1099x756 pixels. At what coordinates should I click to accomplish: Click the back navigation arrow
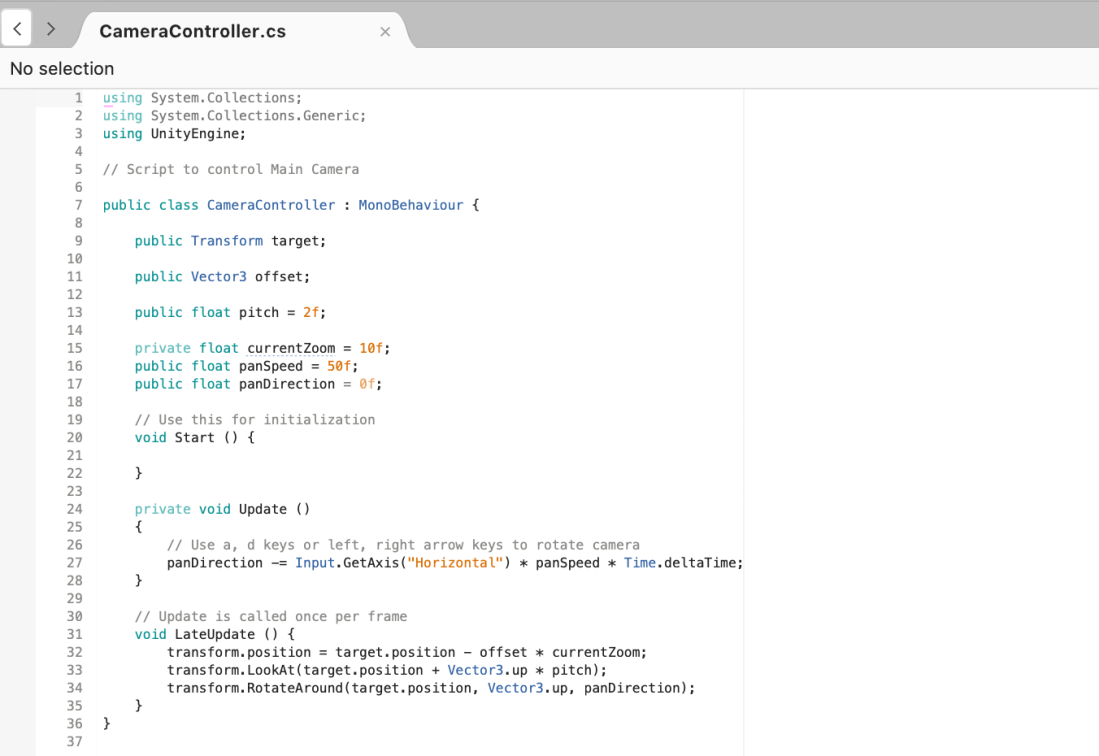[x=17, y=30]
